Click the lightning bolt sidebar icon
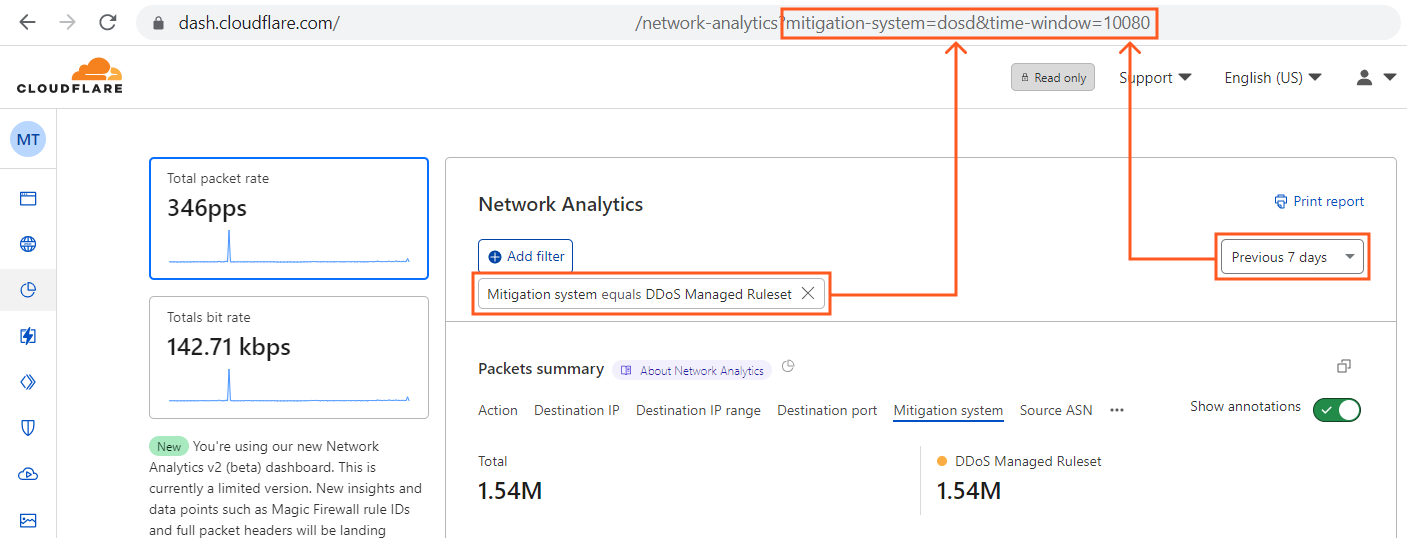This screenshot has height=538, width=1407. [x=28, y=336]
